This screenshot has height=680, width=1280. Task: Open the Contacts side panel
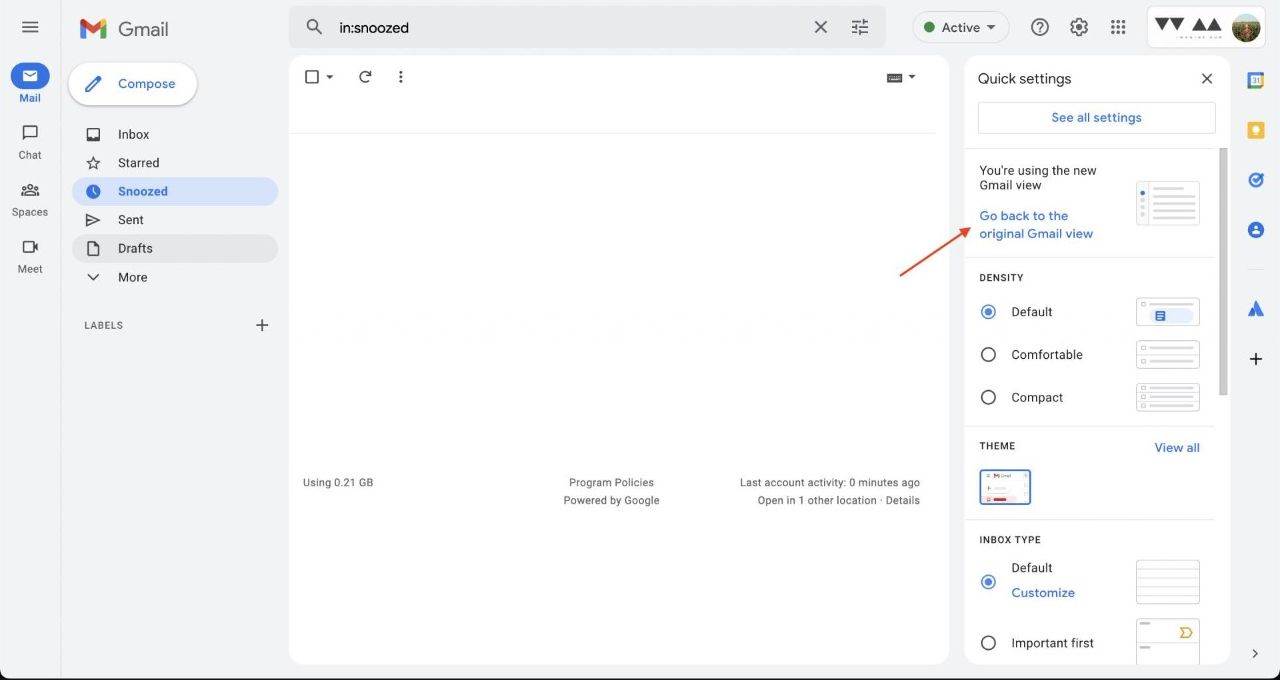click(1255, 228)
